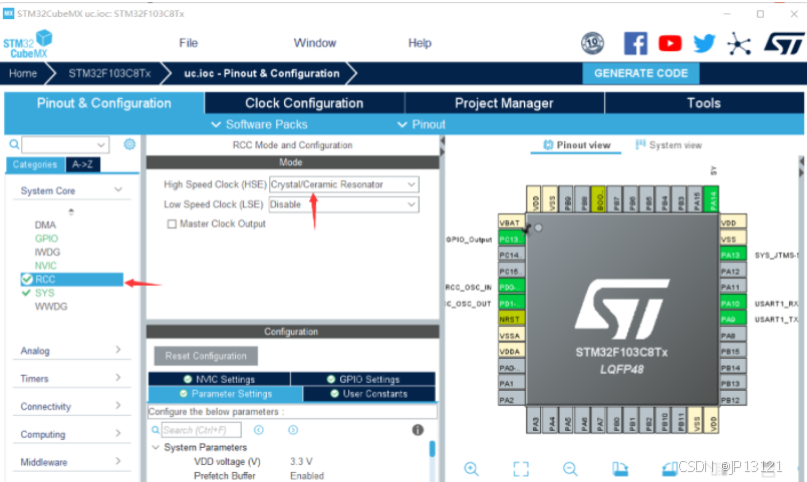This screenshot has width=807, height=482.
Task: Click the parameter search field
Action: [201, 430]
